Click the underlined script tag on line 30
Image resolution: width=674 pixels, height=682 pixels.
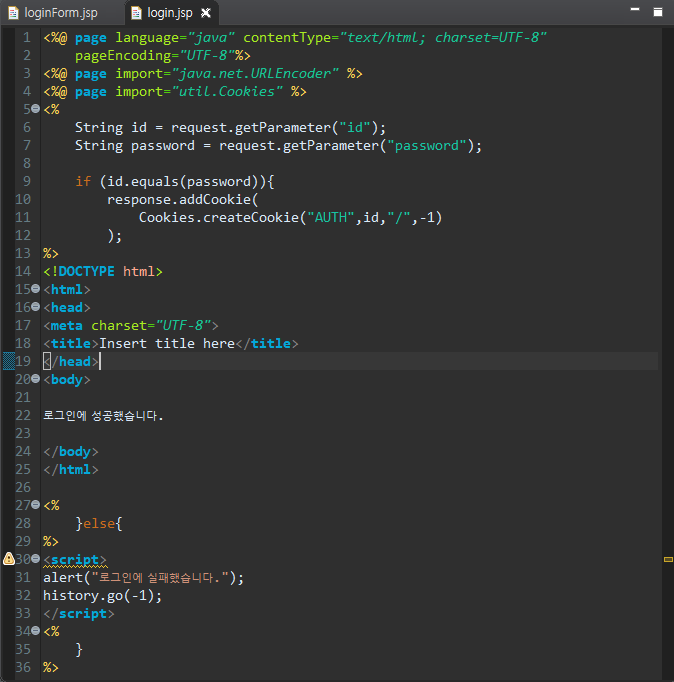75,560
